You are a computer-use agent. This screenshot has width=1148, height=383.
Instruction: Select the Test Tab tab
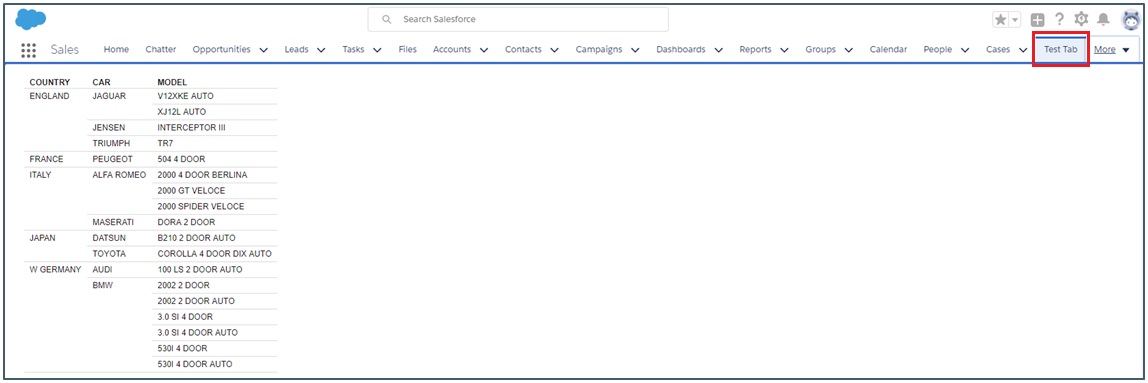pyautogui.click(x=1061, y=49)
